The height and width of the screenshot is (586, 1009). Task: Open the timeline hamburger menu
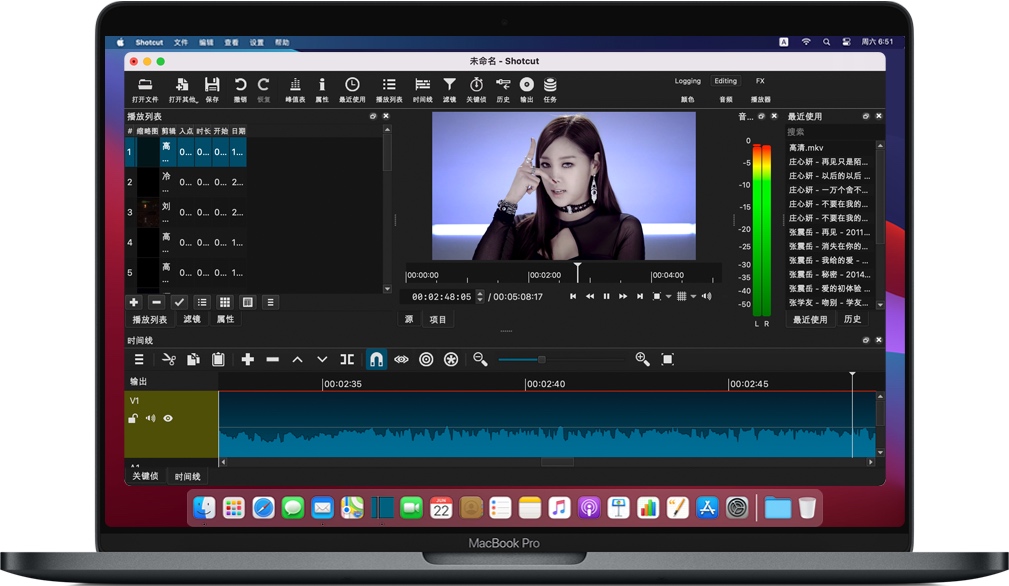coord(138,359)
